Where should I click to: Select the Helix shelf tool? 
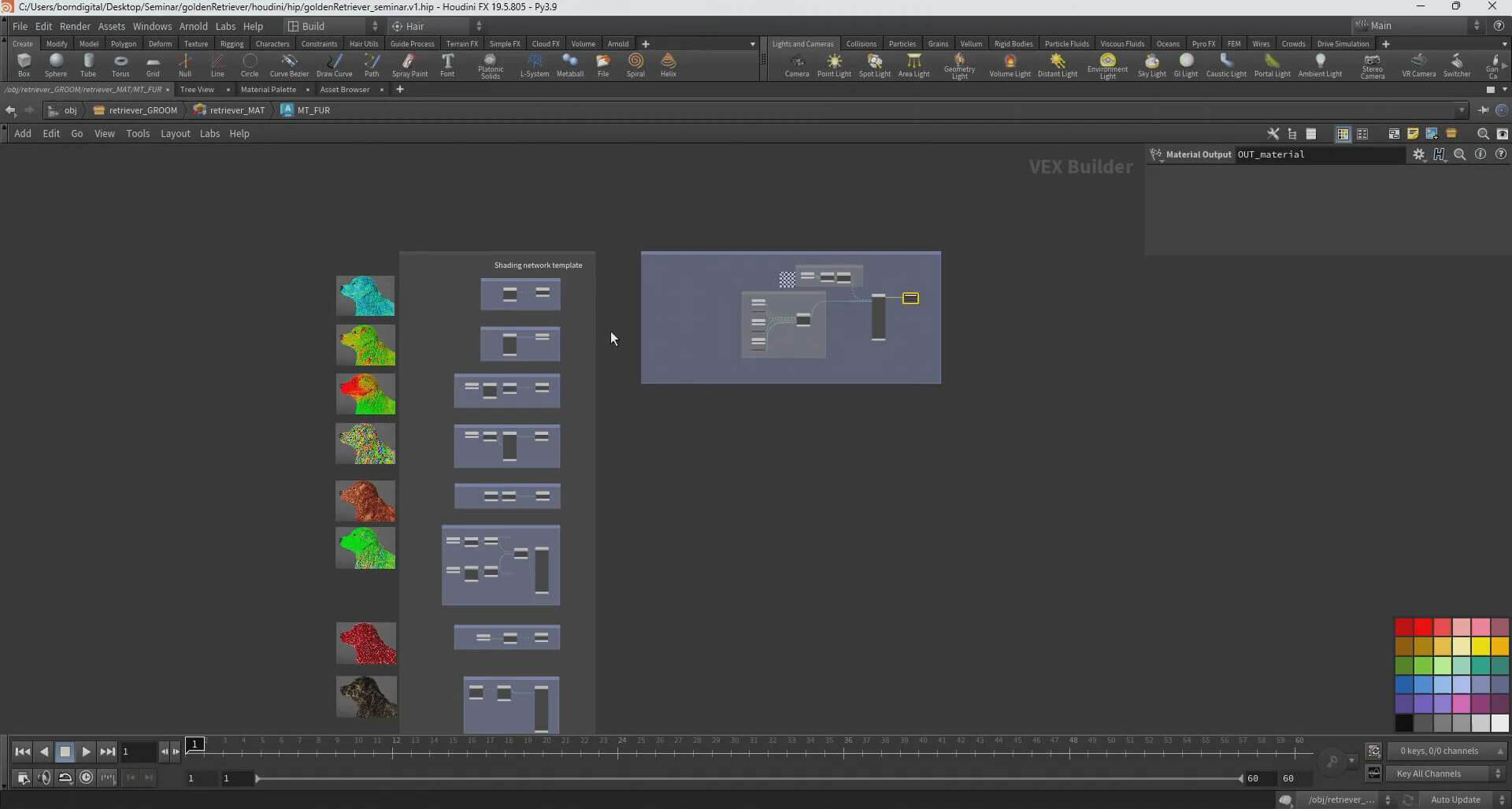point(668,65)
